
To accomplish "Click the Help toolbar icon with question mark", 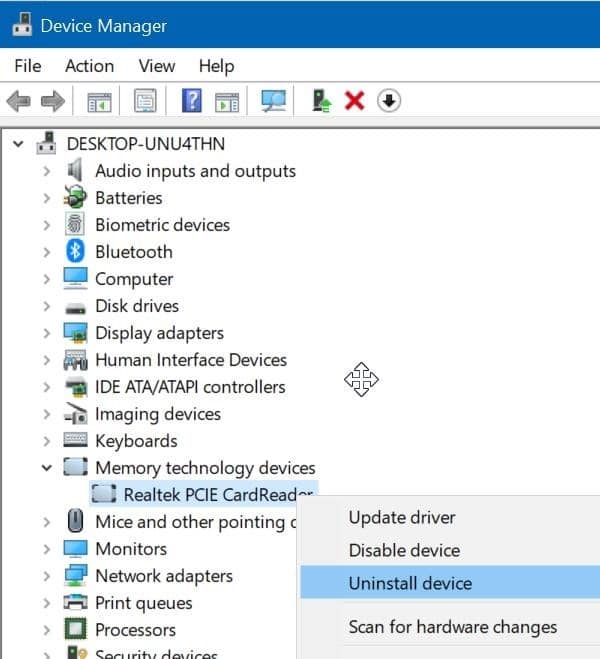I will pos(192,101).
